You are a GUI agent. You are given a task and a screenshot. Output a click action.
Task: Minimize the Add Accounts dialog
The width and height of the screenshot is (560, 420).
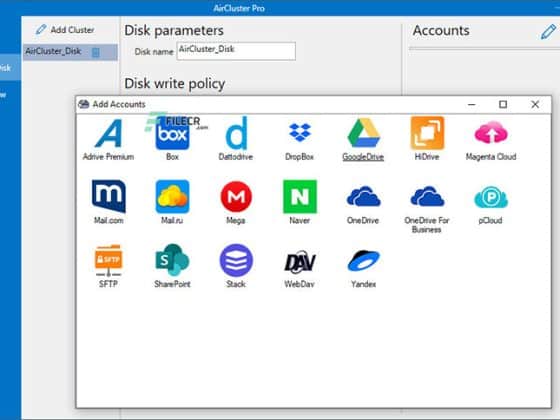pyautogui.click(x=471, y=104)
